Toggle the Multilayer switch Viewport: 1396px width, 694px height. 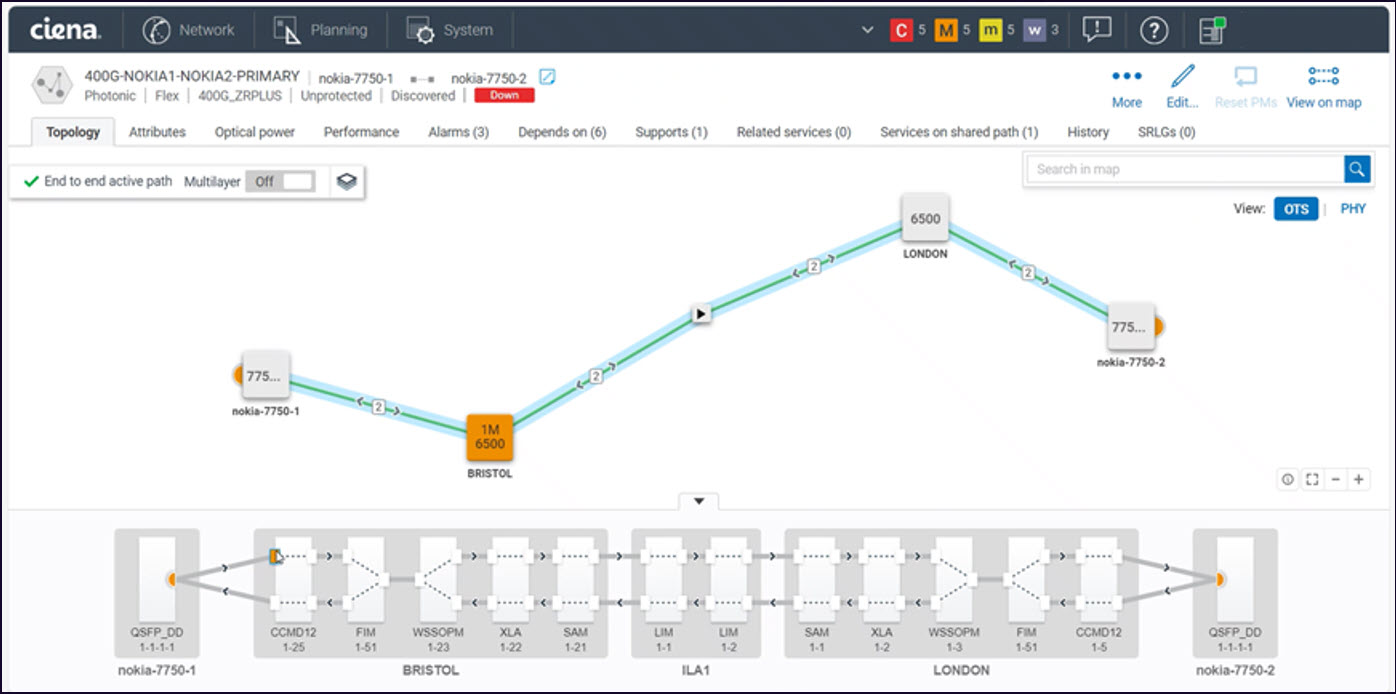[280, 182]
